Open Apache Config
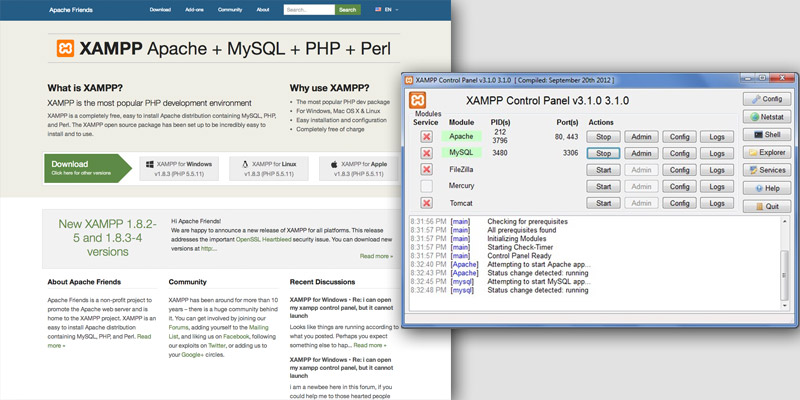This screenshot has height=400, width=800. [680, 137]
